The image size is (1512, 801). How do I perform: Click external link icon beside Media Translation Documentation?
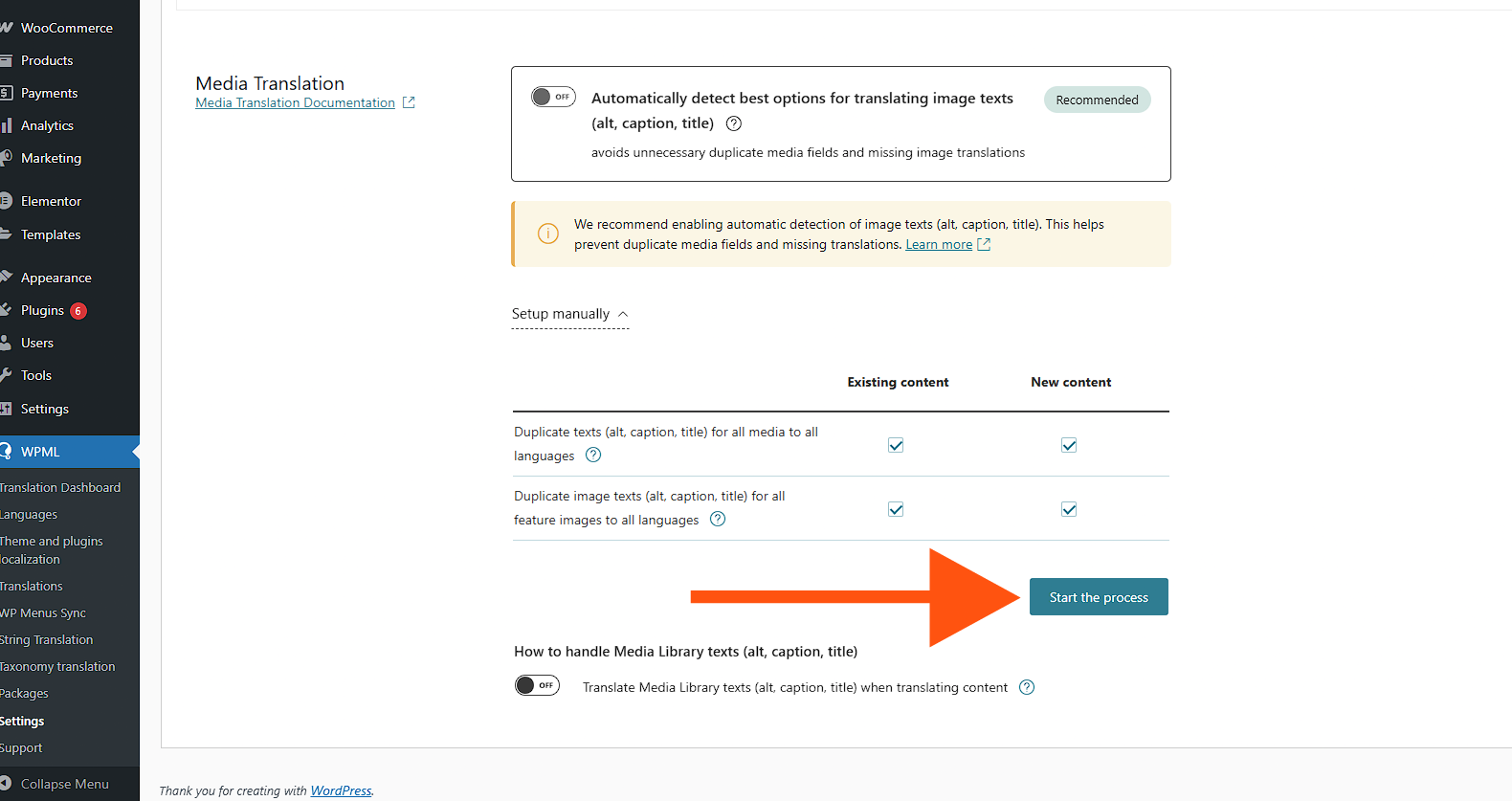pos(409,102)
